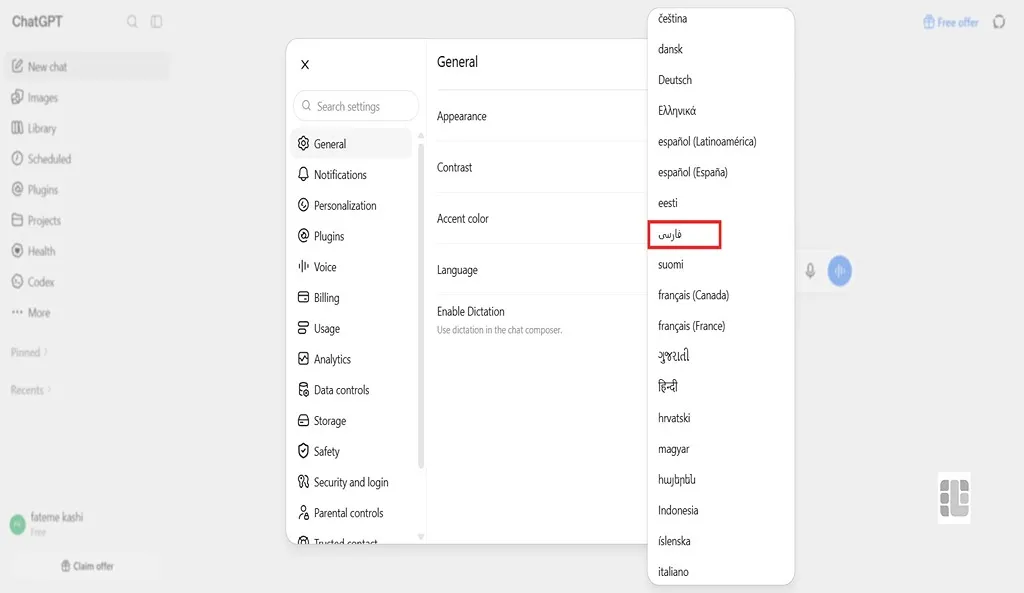Click the Search settings field

point(356,106)
